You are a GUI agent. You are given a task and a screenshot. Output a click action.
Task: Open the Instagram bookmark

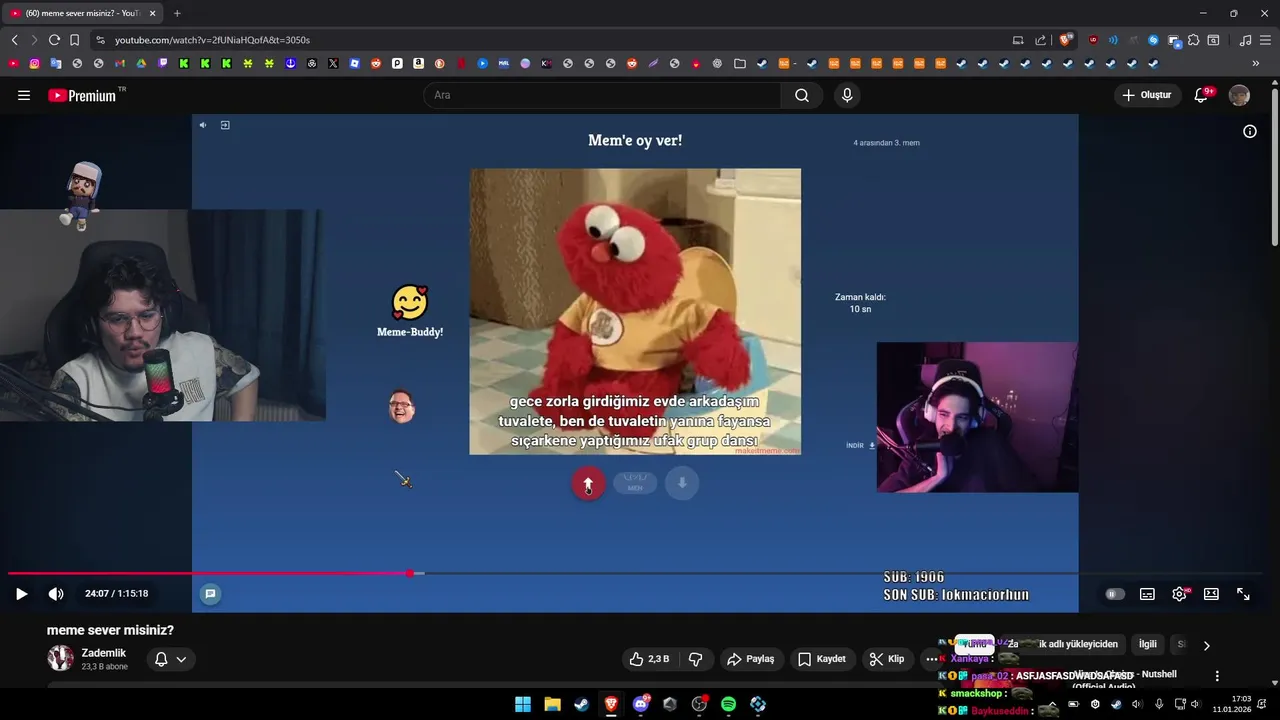click(34, 63)
